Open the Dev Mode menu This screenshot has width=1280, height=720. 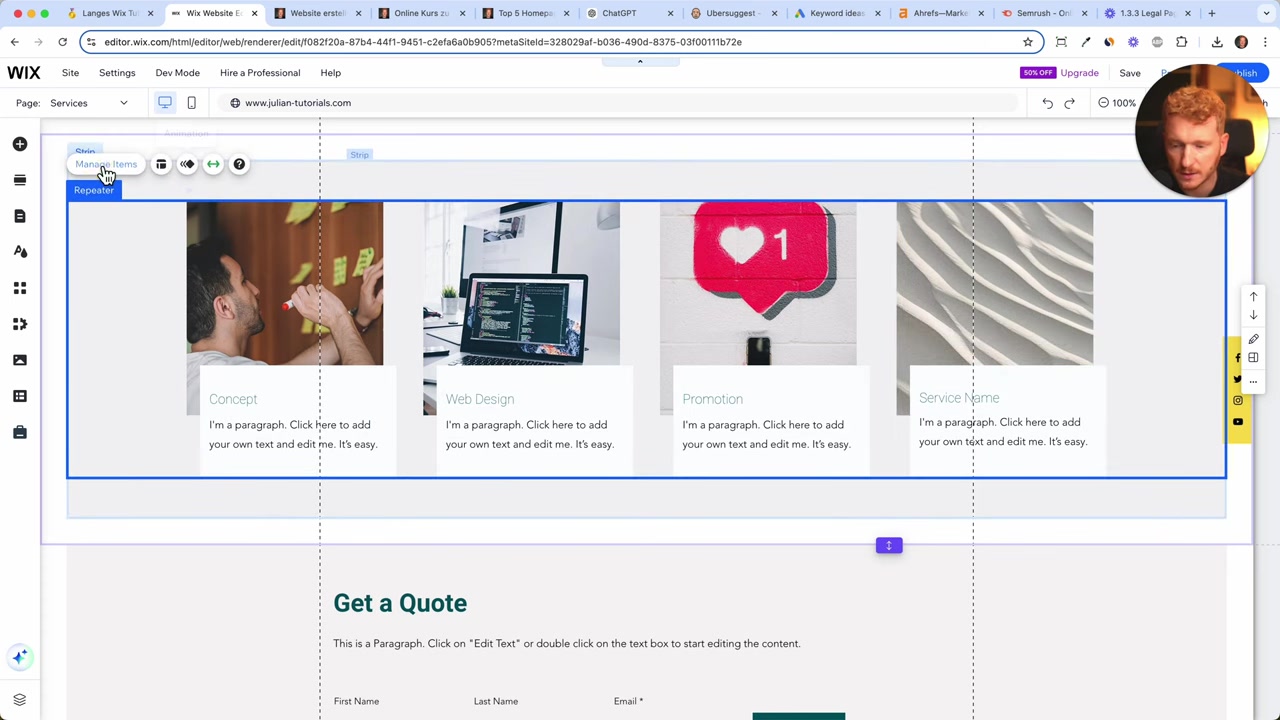pyautogui.click(x=177, y=73)
